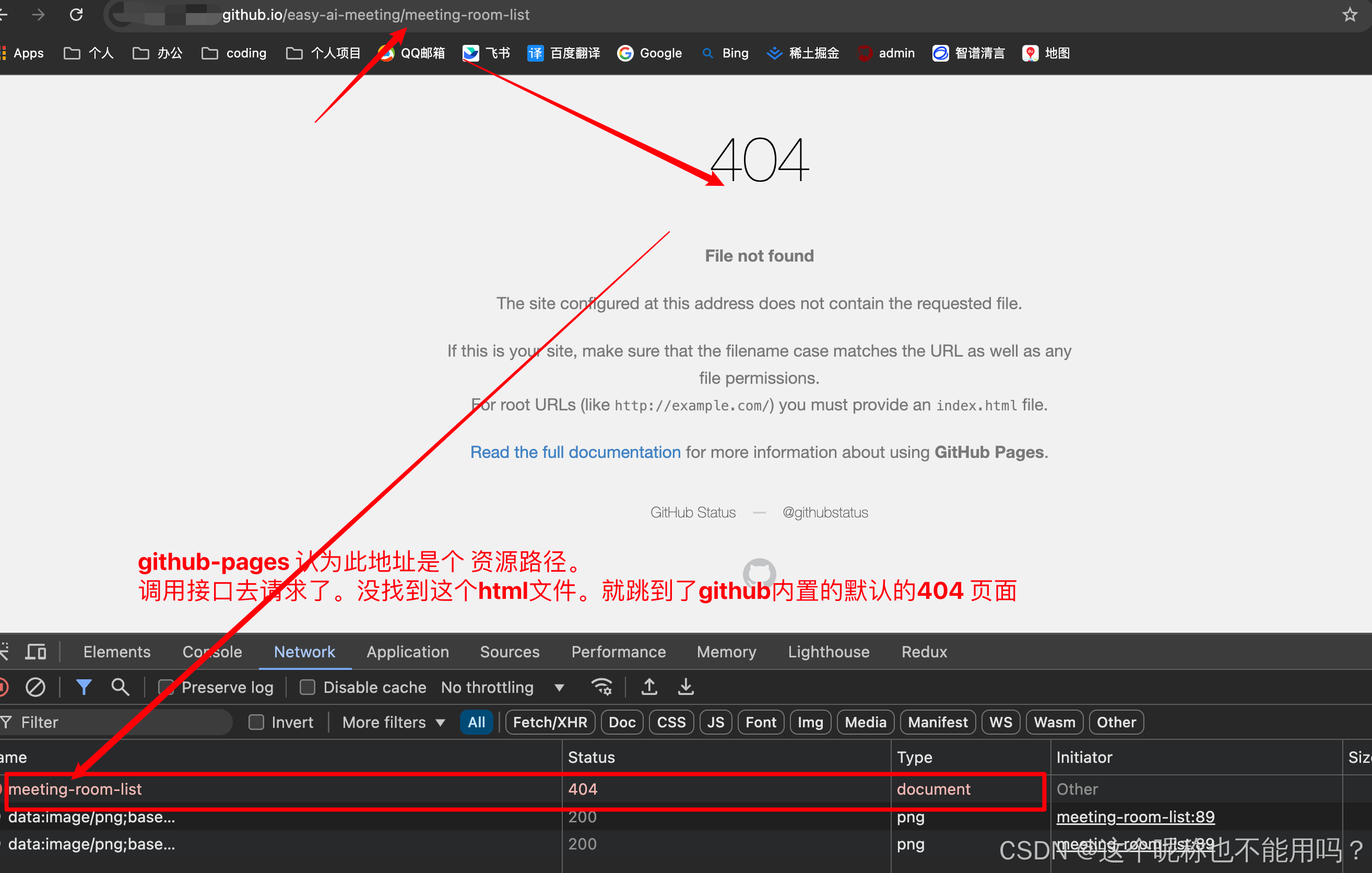The width and height of the screenshot is (1372, 873).
Task: Filter requests by Manifest
Action: pyautogui.click(x=938, y=722)
